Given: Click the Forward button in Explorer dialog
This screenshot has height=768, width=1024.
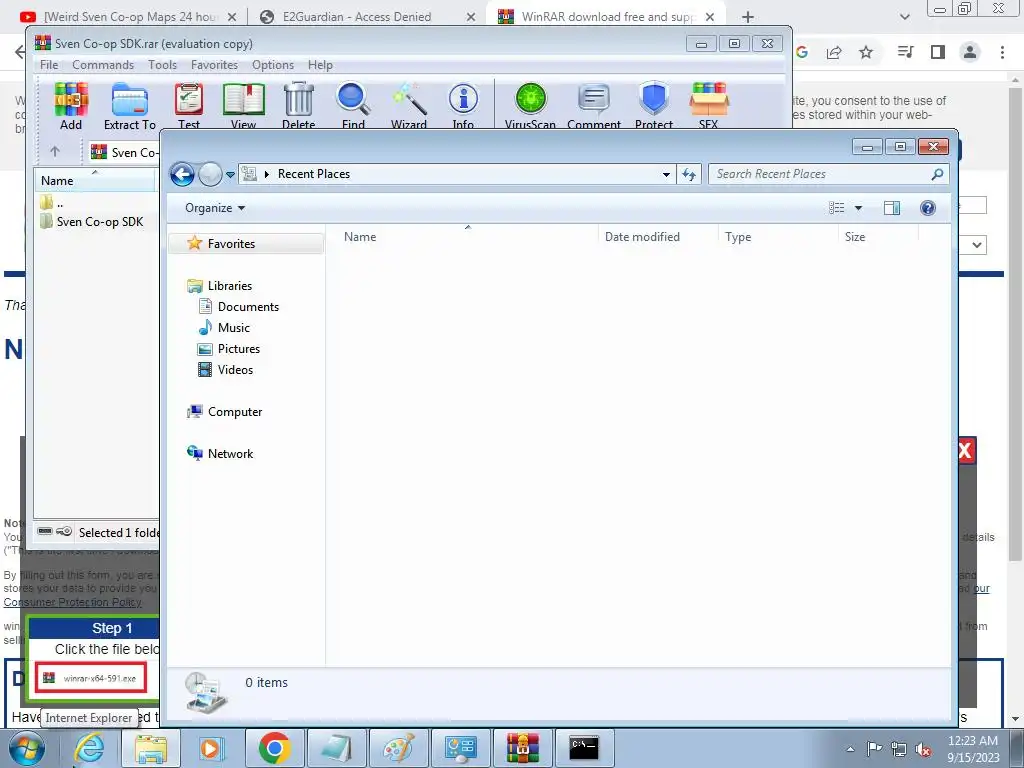Looking at the screenshot, I should [x=210, y=174].
